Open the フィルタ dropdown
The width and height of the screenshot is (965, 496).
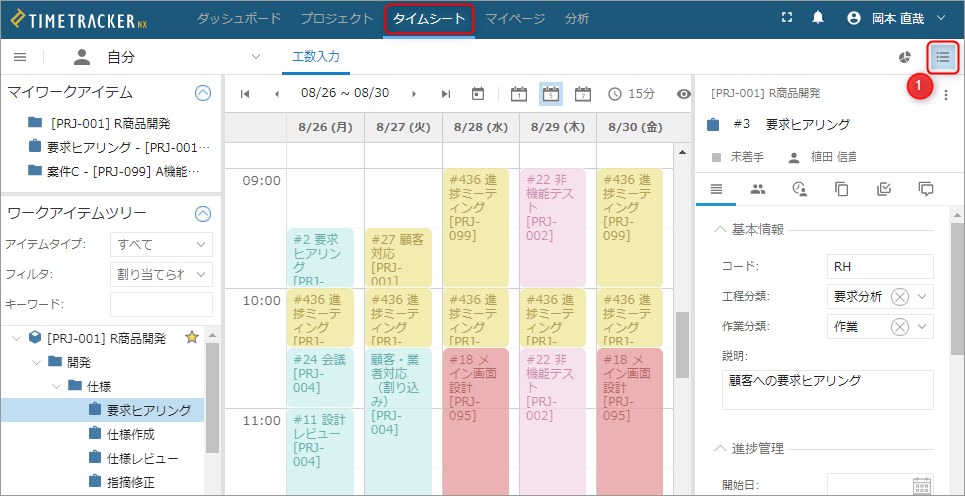(161, 274)
